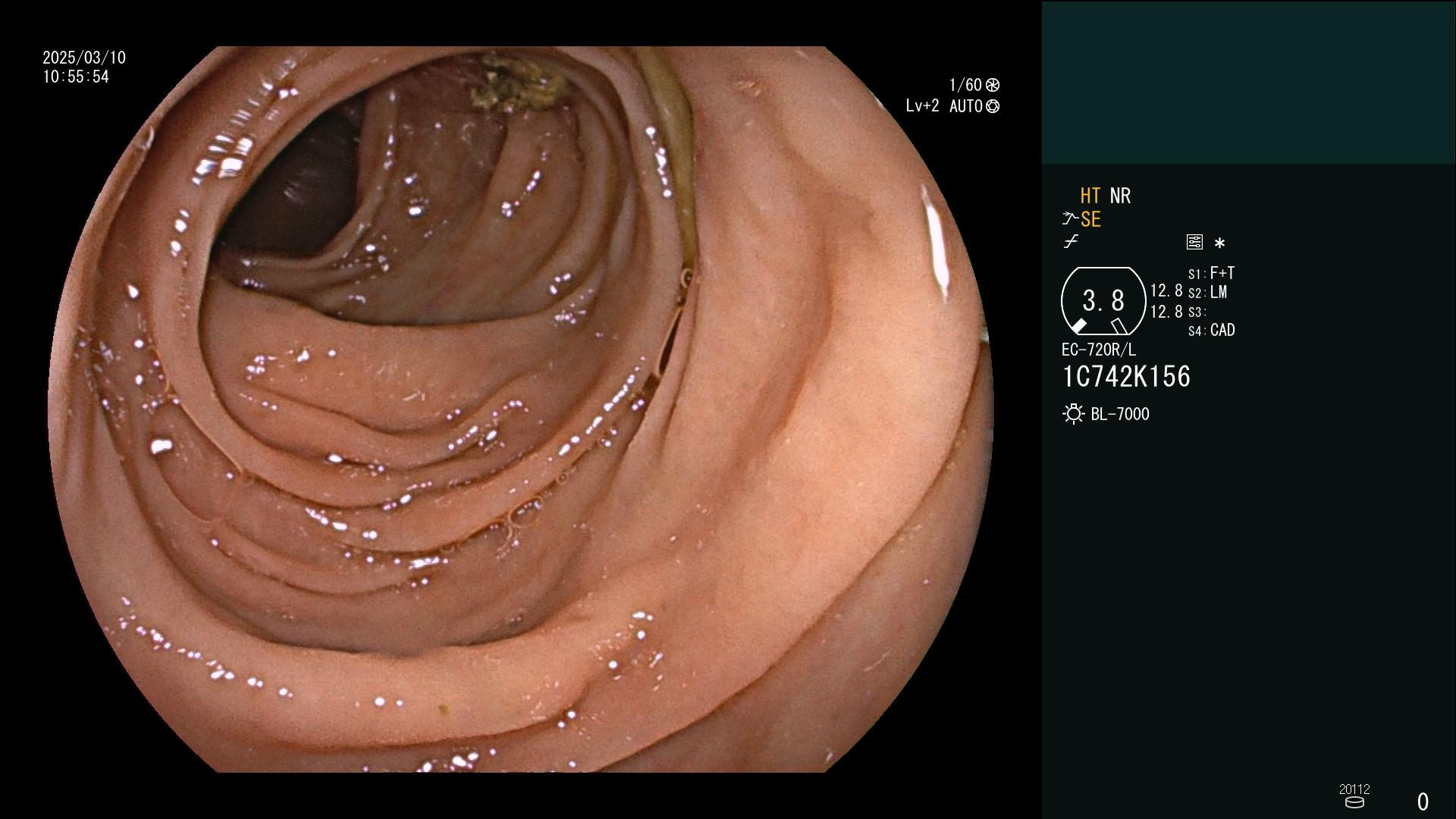Click the blank teal panel at top right
This screenshot has width=1456, height=819.
tap(1248, 82)
